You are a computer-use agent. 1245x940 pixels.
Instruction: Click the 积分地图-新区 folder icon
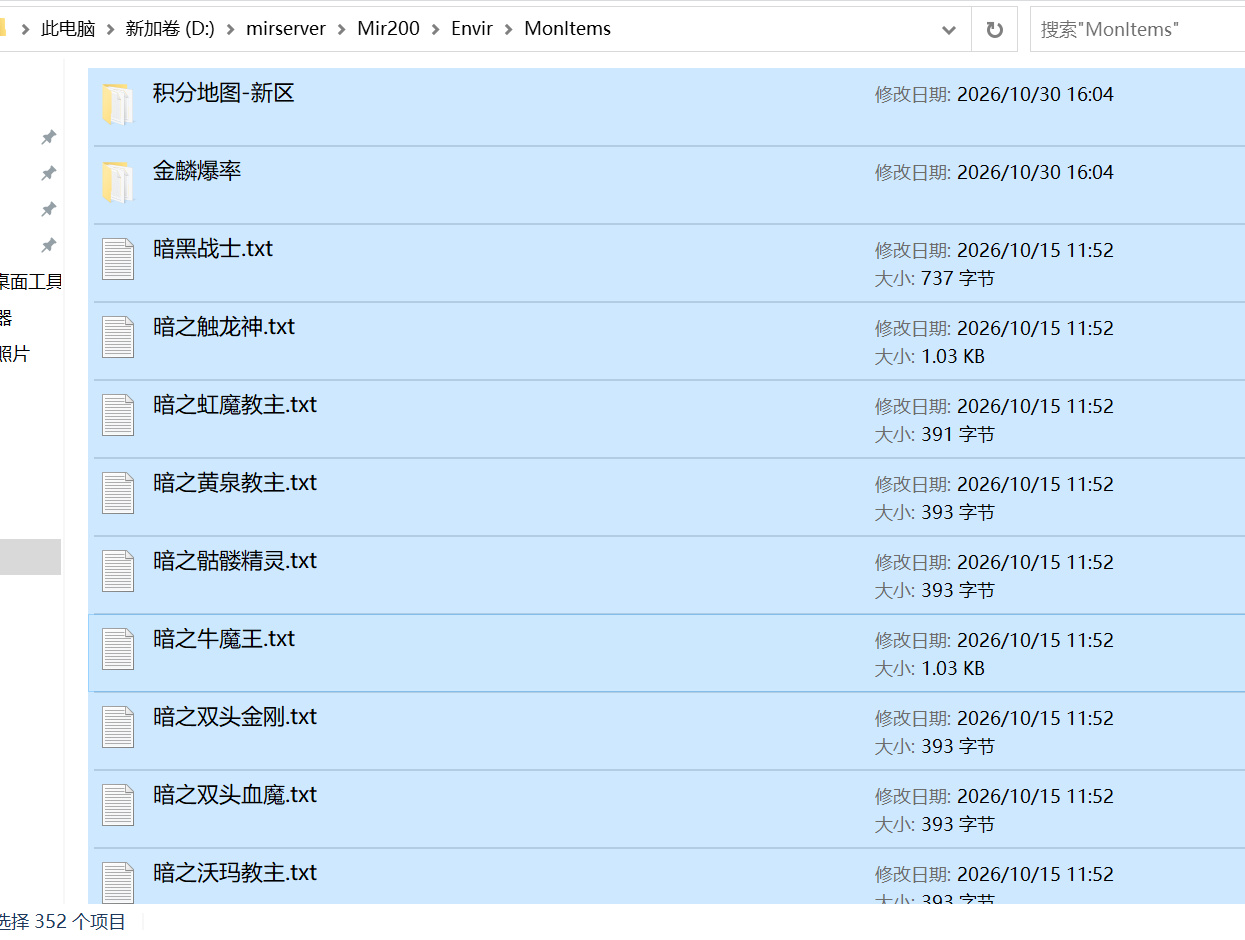coord(118,104)
